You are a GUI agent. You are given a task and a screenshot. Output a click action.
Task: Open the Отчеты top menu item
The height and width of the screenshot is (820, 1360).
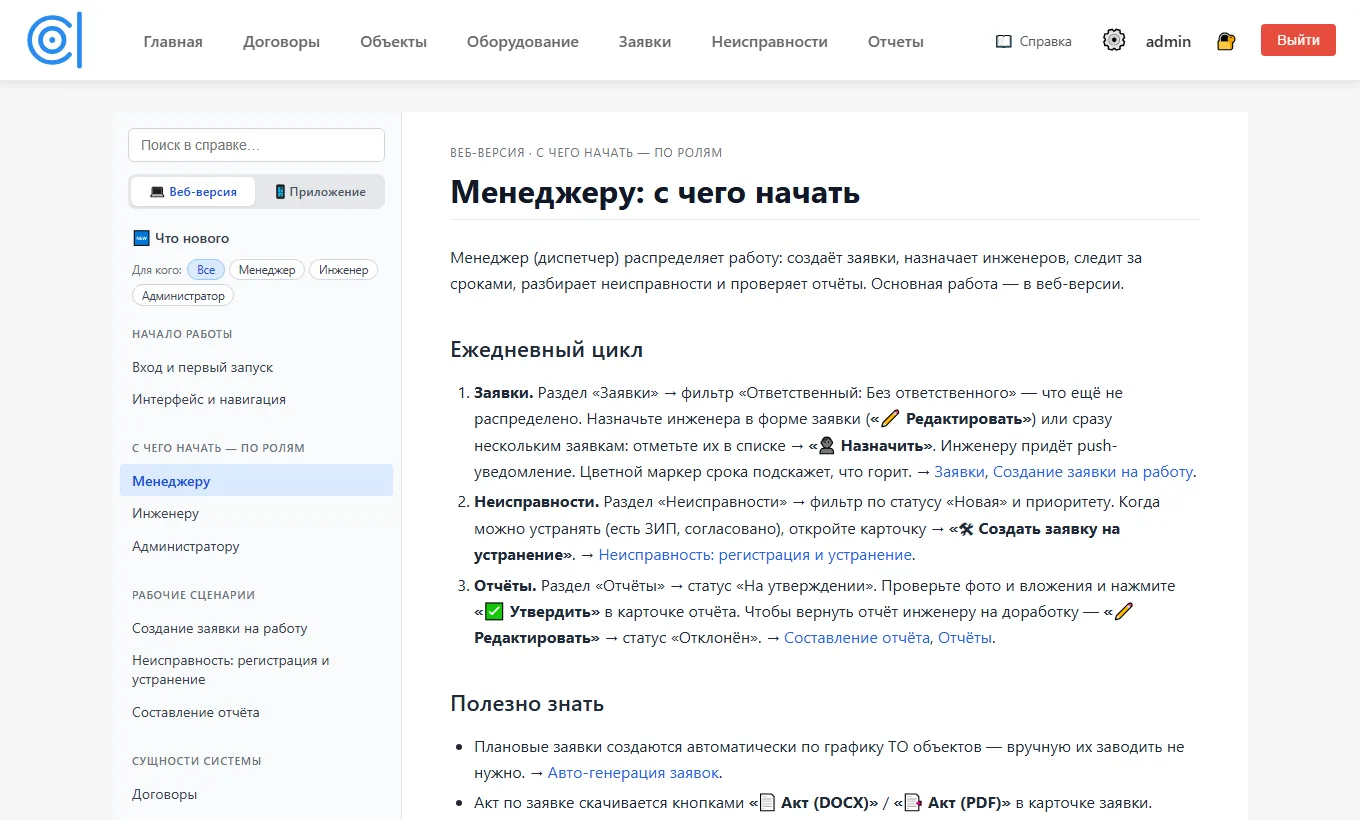[896, 42]
